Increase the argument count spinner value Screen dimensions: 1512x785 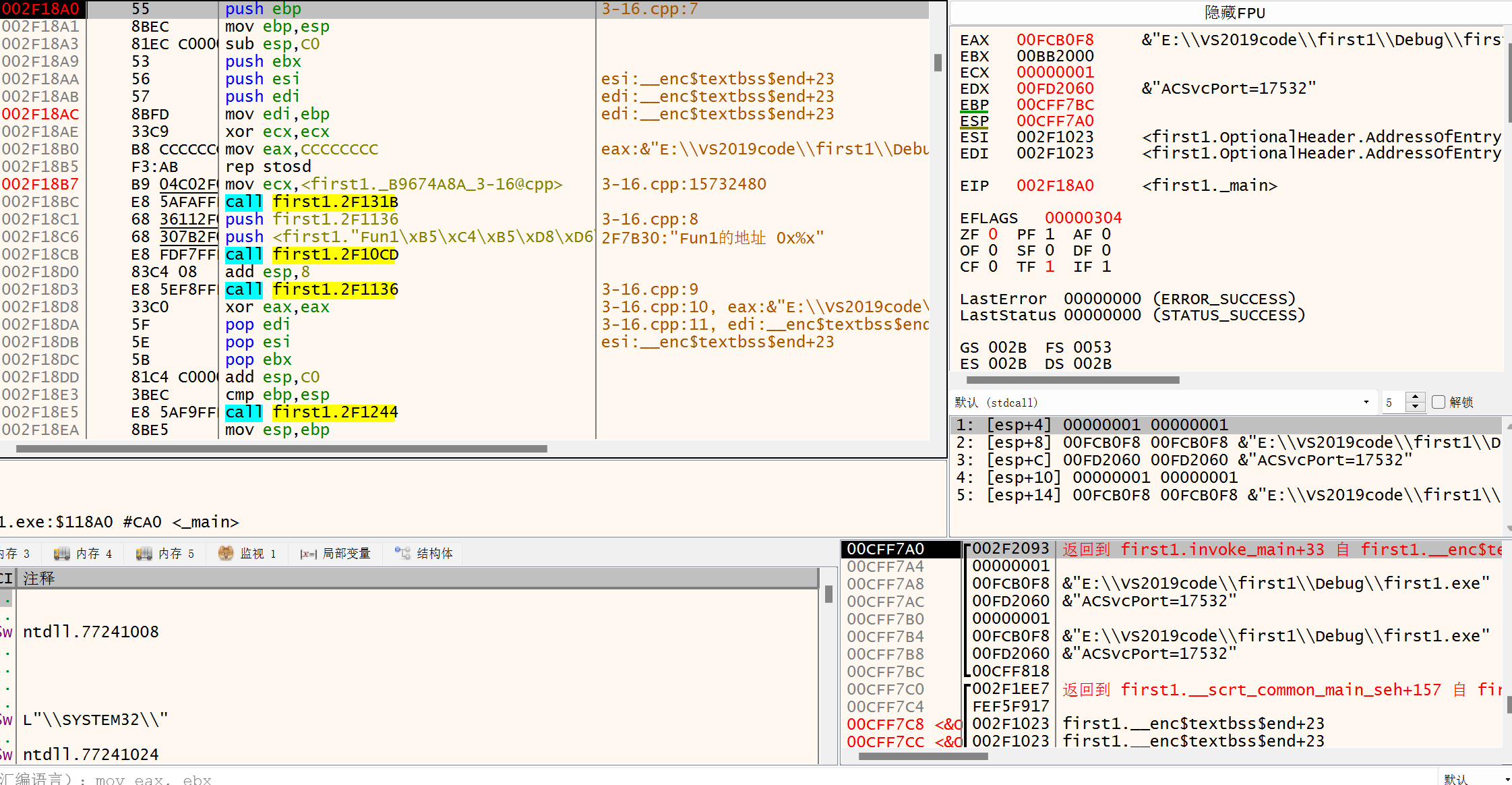[1416, 397]
